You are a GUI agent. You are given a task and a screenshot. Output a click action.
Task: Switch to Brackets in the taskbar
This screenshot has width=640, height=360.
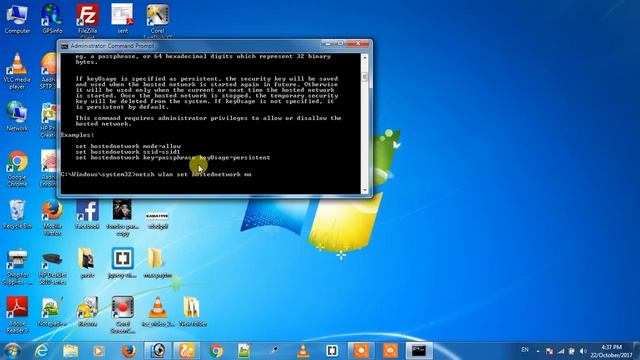[332, 351]
